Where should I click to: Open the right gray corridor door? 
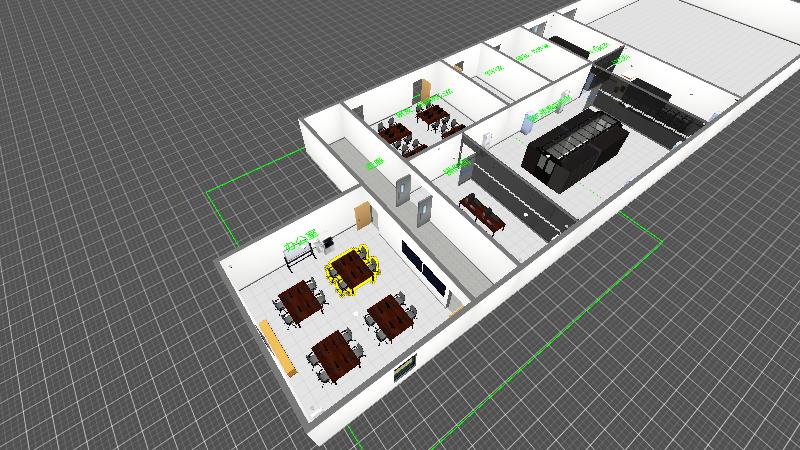(x=423, y=208)
